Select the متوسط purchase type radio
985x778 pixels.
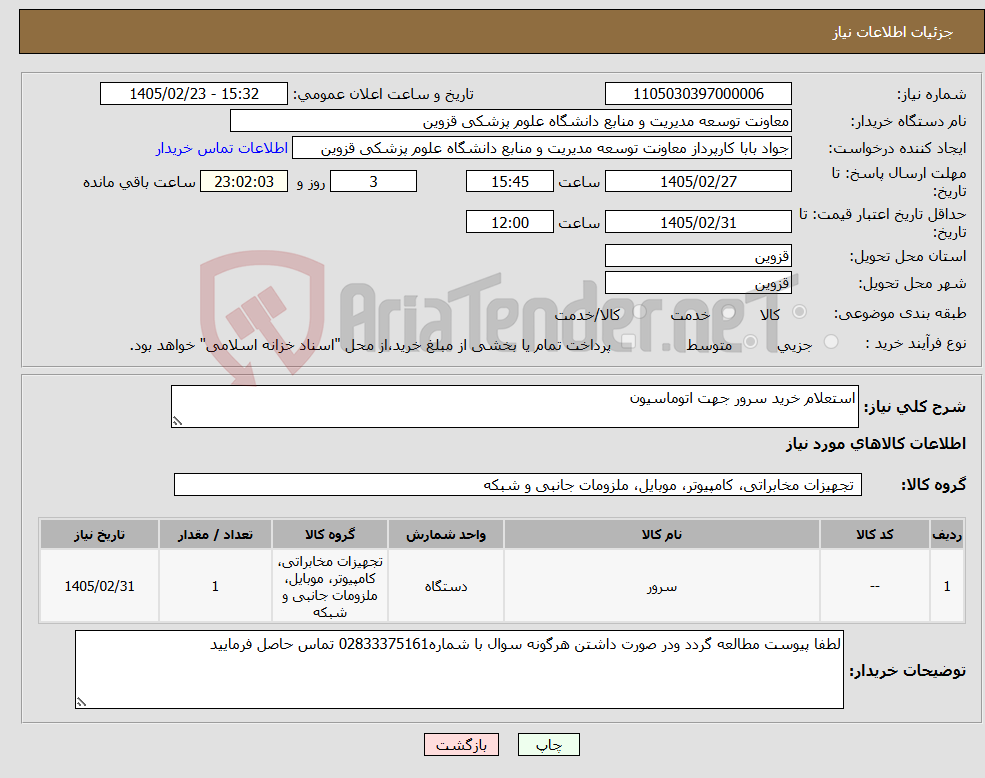click(x=750, y=342)
